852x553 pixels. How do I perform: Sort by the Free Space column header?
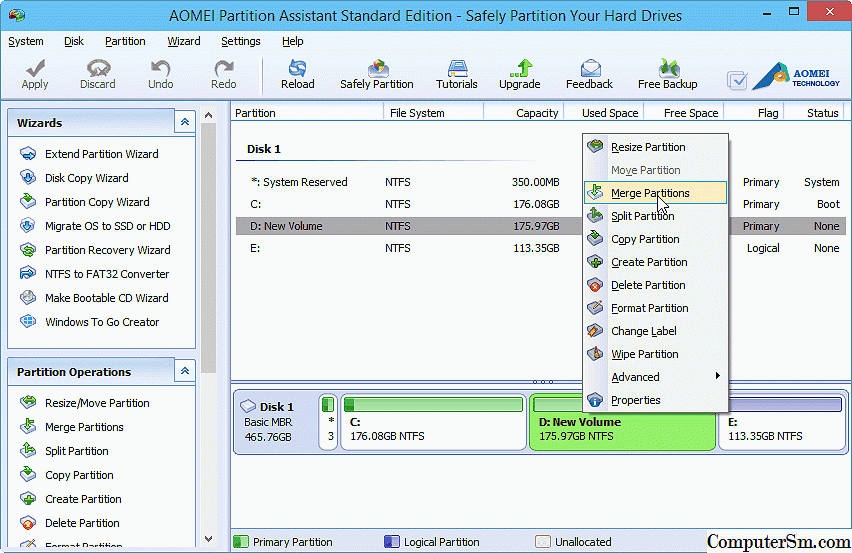pos(684,113)
